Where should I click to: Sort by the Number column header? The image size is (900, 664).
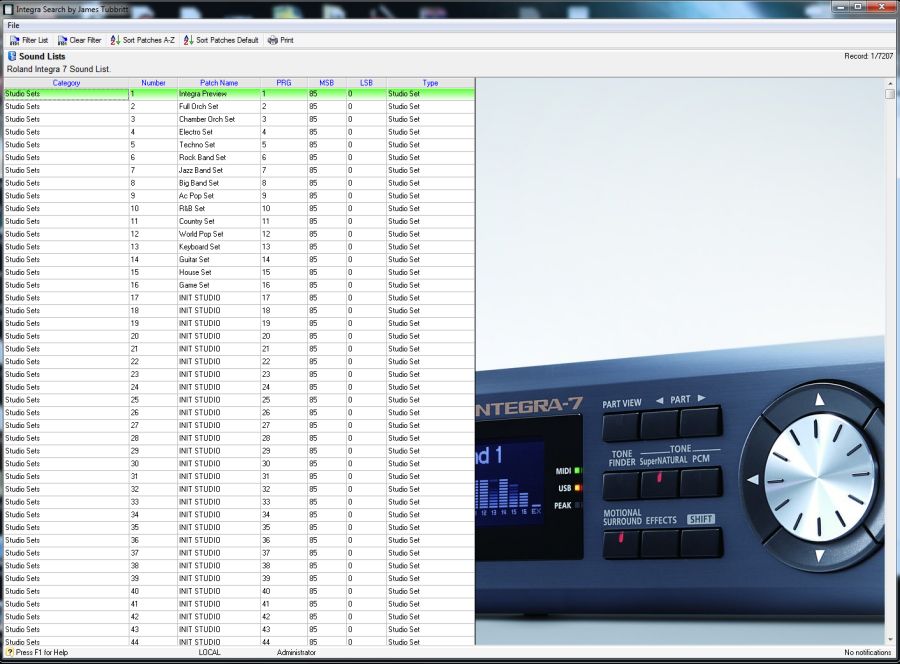[x=153, y=83]
